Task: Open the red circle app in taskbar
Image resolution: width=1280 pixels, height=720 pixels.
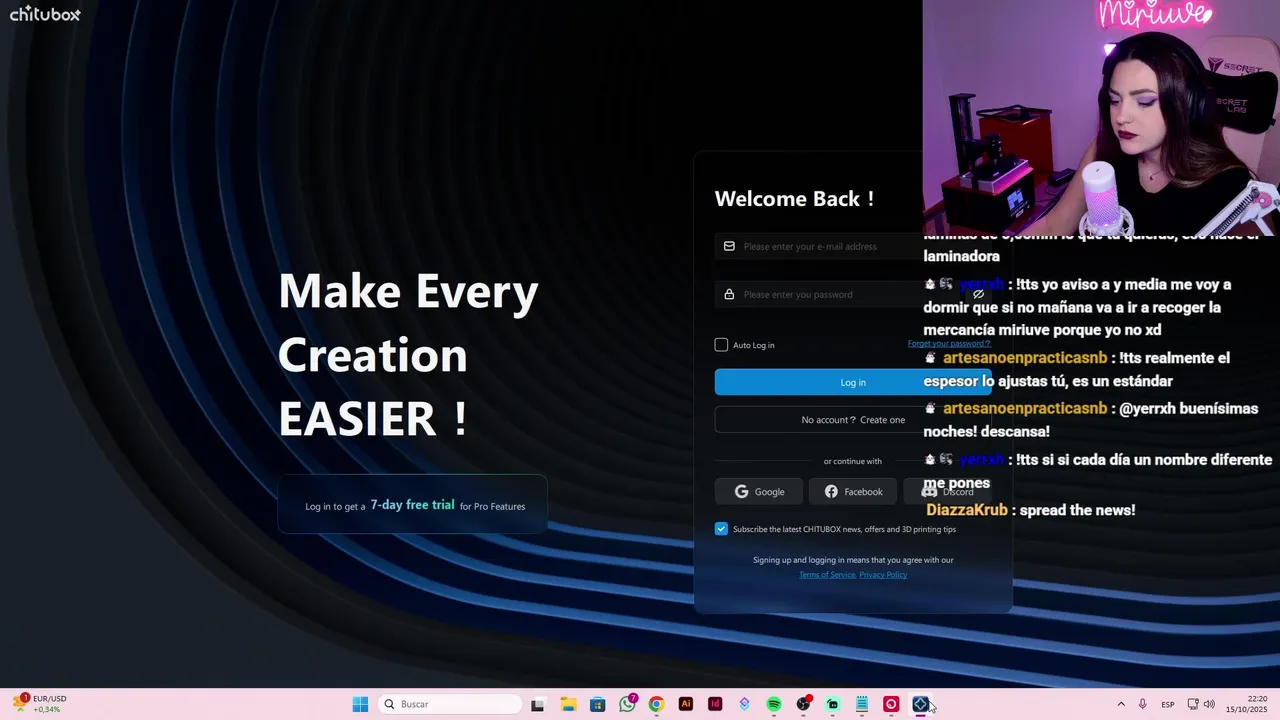Action: pos(891,704)
